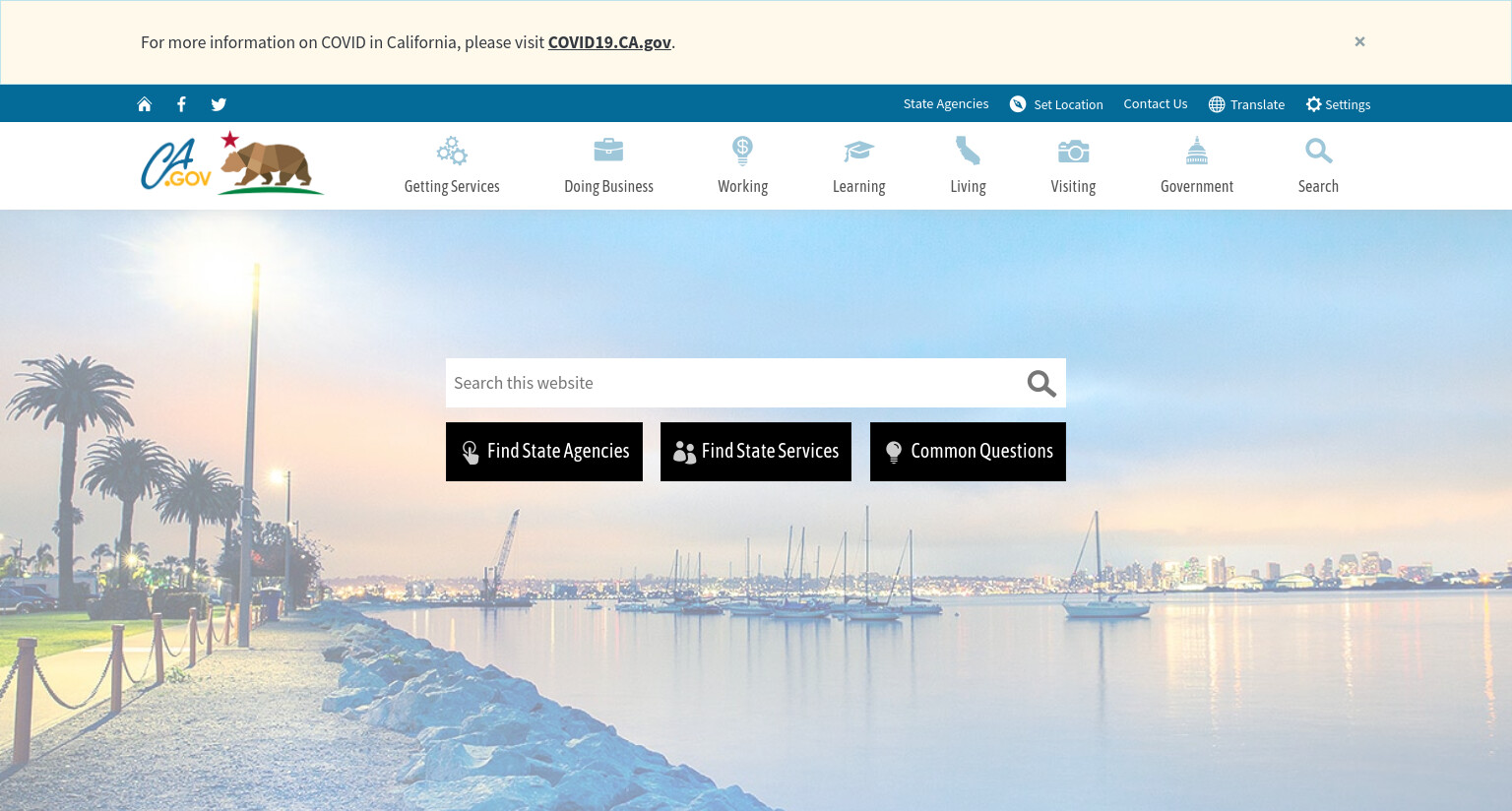1512x811 pixels.
Task: Dismiss the COVID alert banner
Action: (x=1359, y=41)
